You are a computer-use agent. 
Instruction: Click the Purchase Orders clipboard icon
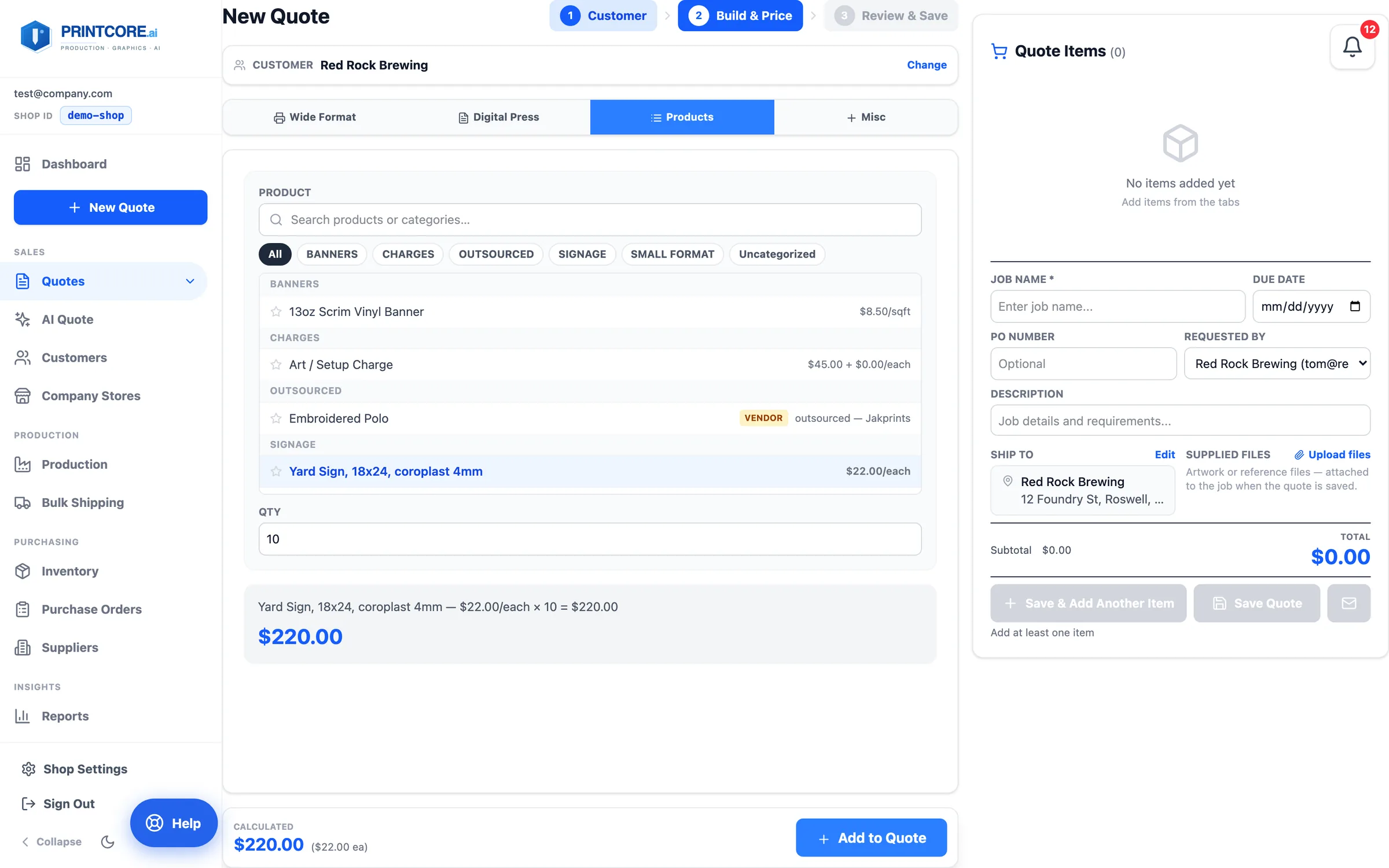point(23,609)
